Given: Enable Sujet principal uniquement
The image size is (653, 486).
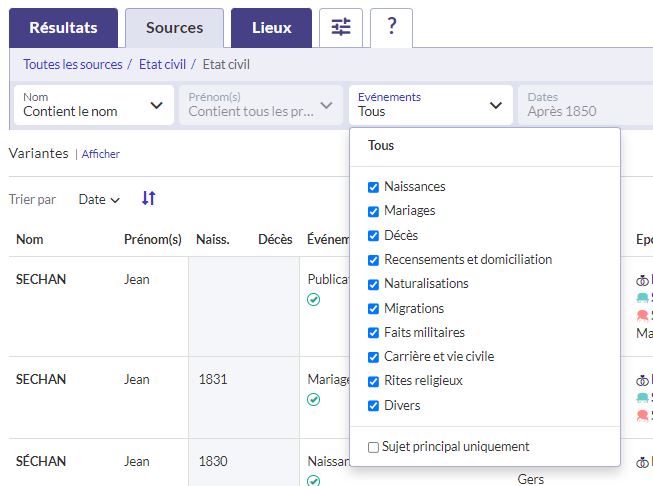Looking at the screenshot, I should (x=374, y=447).
